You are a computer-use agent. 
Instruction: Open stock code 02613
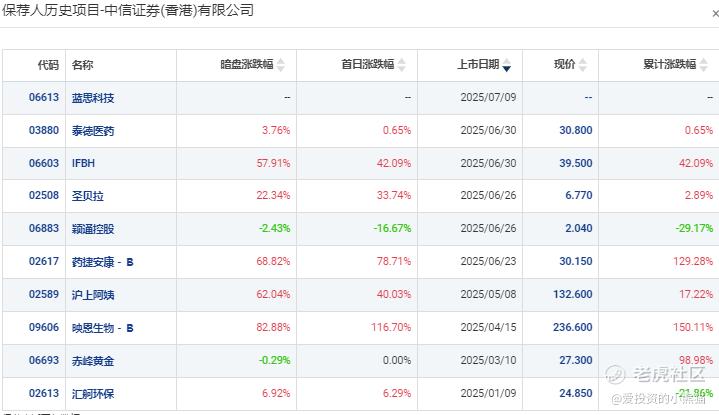click(44, 393)
